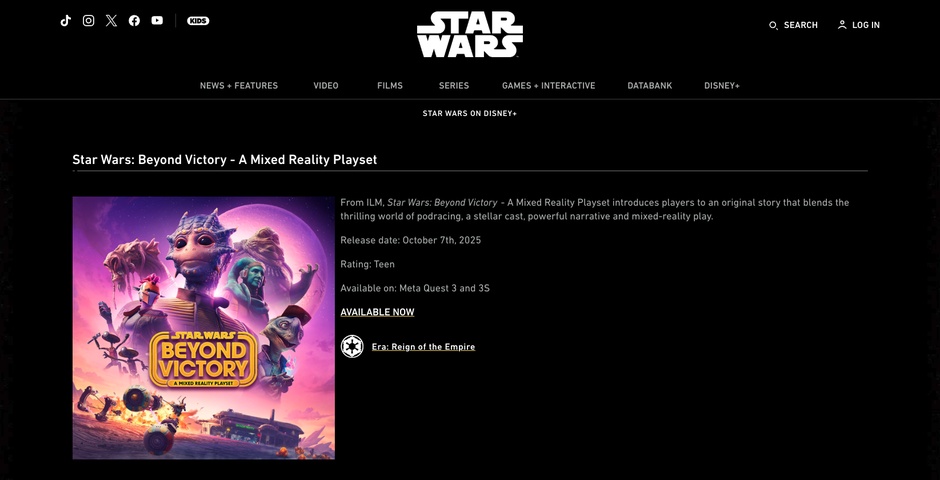
Task: Click the search magnifier icon
Action: [773, 25]
